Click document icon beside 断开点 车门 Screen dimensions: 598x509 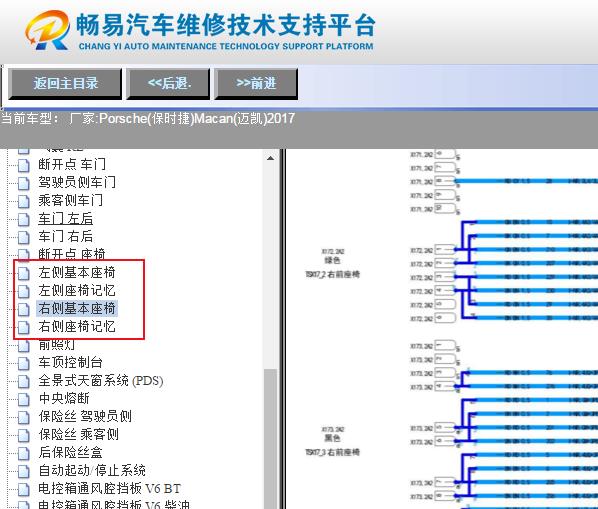pyautogui.click(x=24, y=165)
